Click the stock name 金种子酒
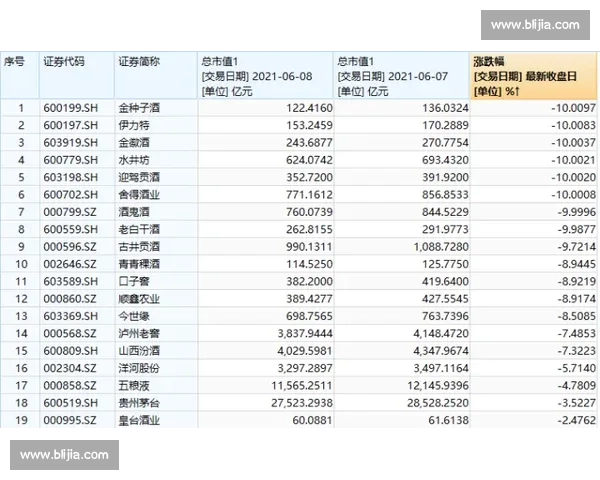The height and width of the screenshot is (480, 600). [139, 108]
